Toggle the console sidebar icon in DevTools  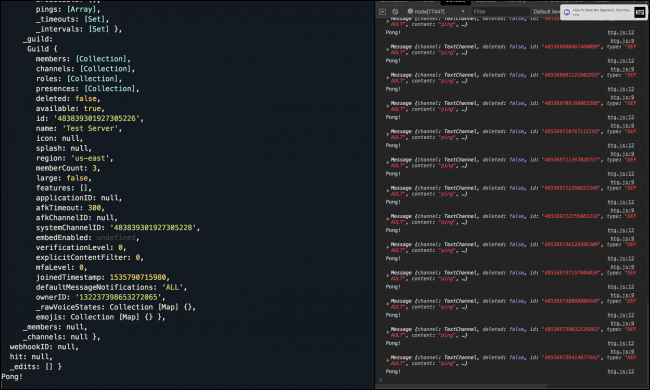coord(383,12)
